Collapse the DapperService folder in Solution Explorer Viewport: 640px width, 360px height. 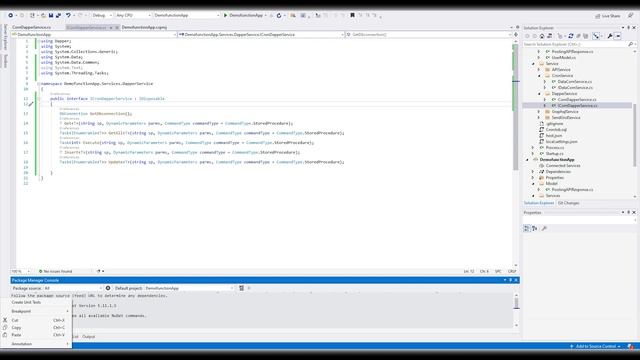pos(539,94)
